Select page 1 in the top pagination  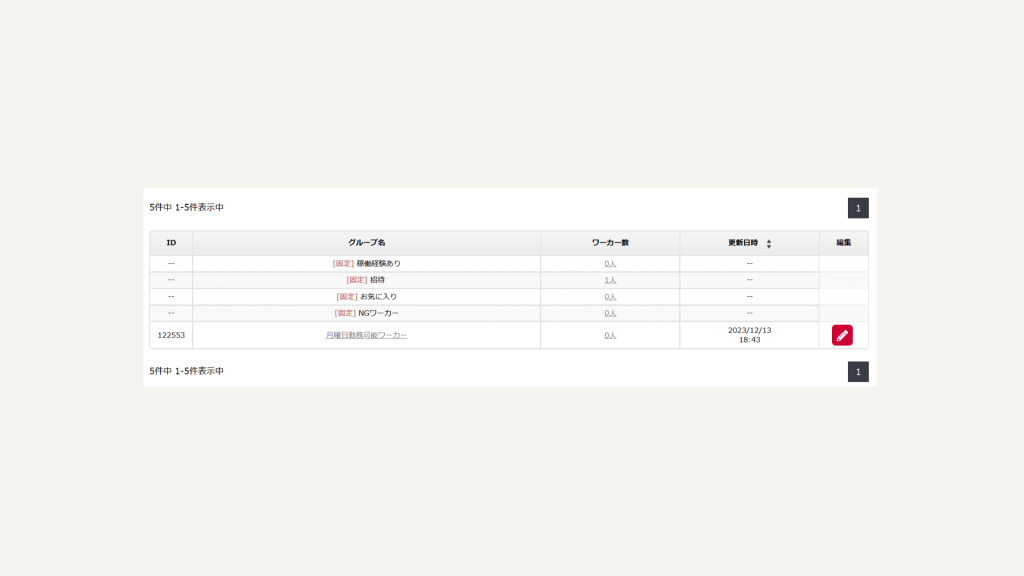coord(858,208)
